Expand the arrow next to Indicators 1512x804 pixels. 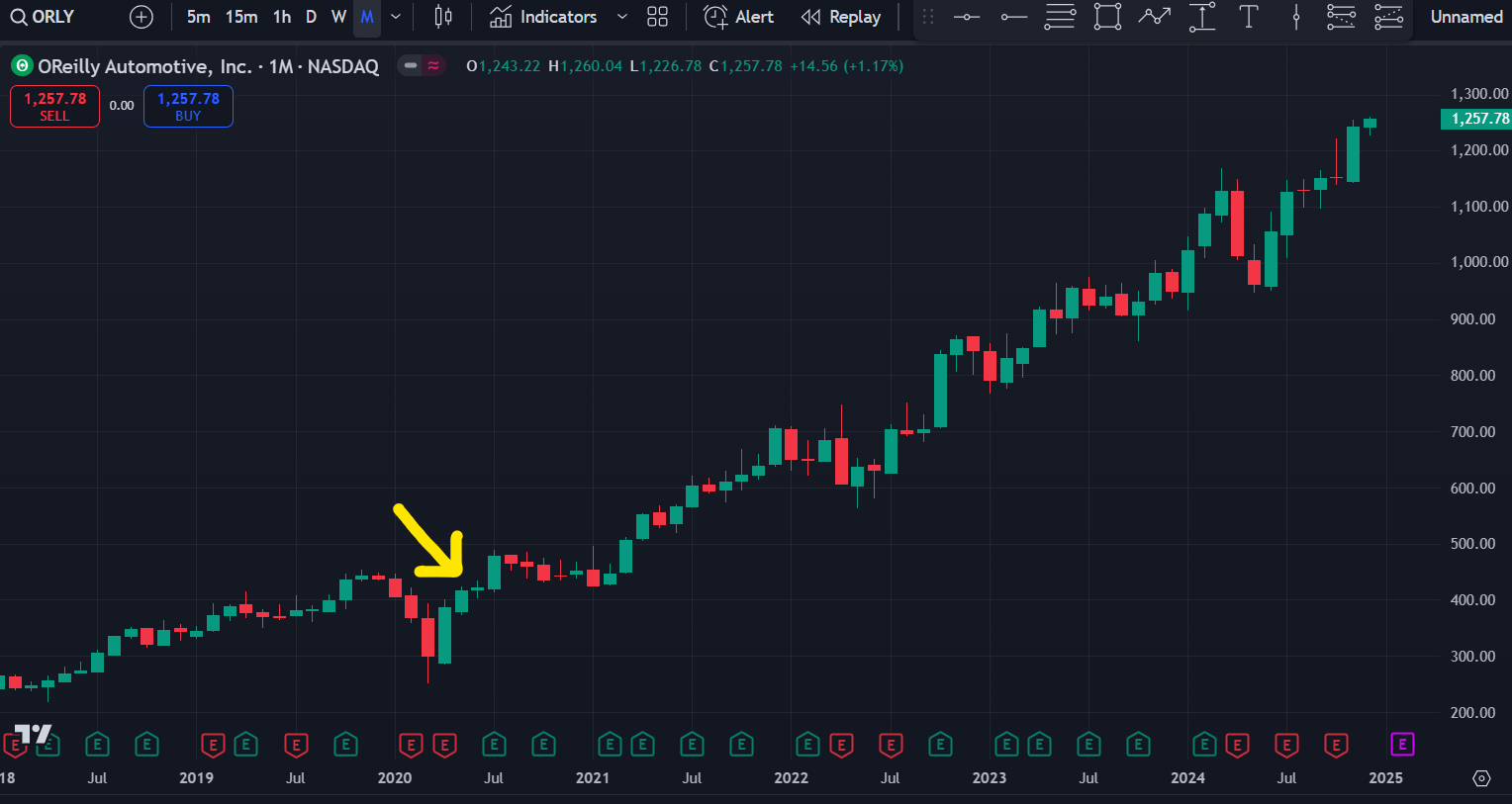[x=622, y=17]
